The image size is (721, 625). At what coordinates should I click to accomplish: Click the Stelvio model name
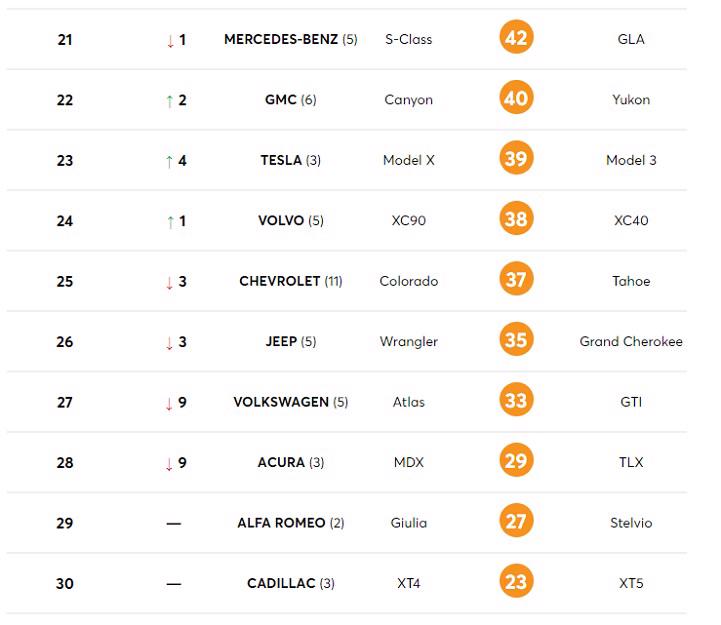[631, 523]
